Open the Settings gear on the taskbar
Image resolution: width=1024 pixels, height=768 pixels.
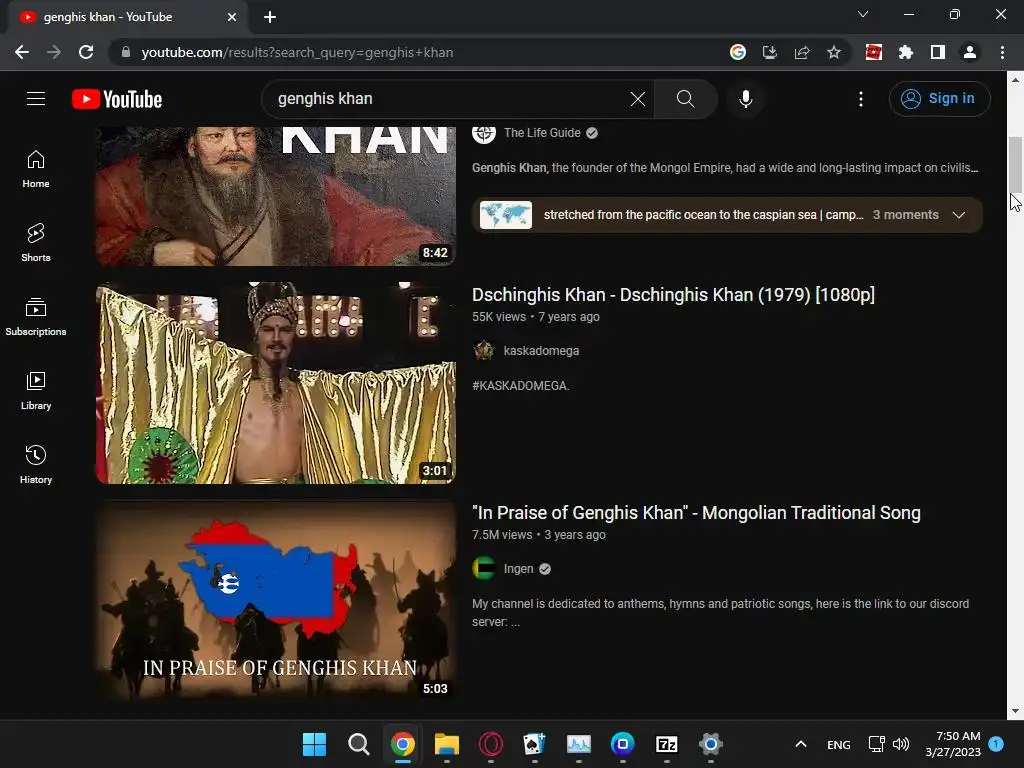coord(711,744)
